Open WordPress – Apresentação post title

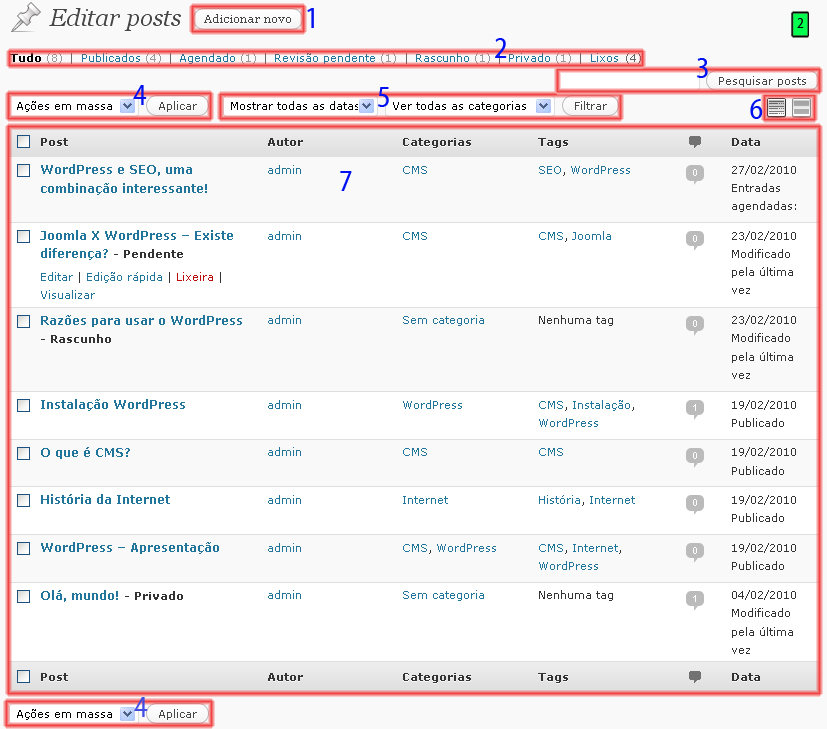click(x=130, y=548)
